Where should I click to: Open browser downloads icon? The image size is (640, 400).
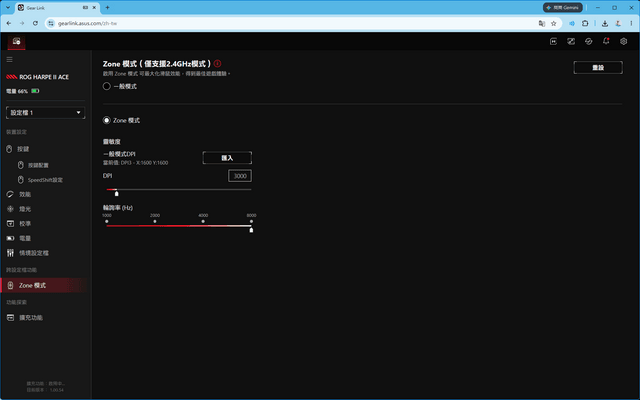click(x=605, y=23)
